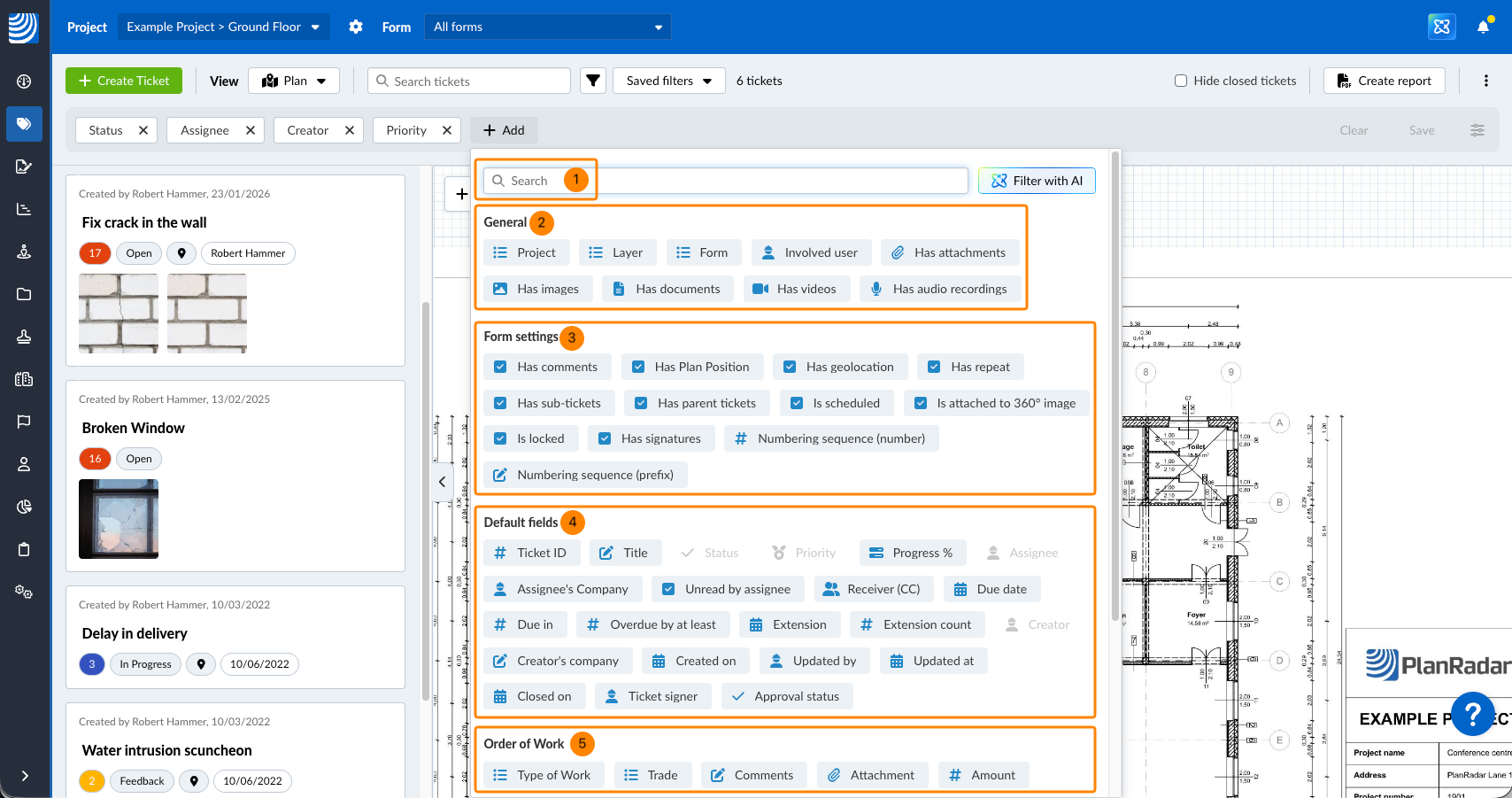
Task: Open the tickets tag icon in sidebar
Action: [x=24, y=124]
